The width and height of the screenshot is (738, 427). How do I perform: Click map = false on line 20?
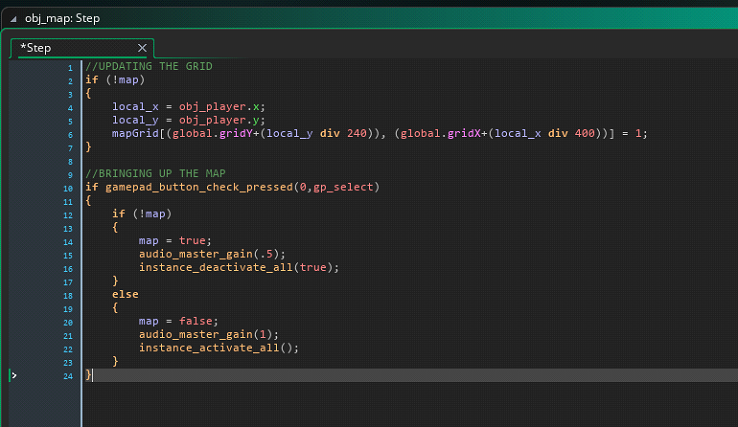(x=178, y=321)
